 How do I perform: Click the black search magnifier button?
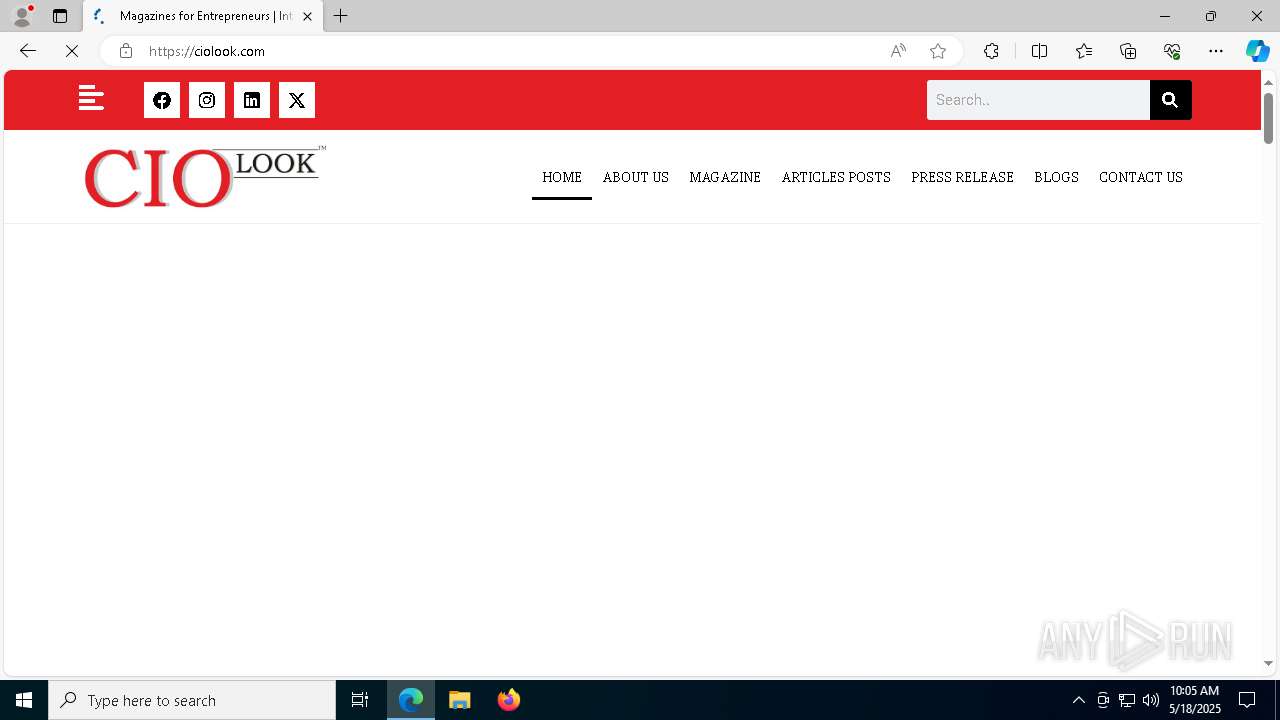click(1170, 100)
